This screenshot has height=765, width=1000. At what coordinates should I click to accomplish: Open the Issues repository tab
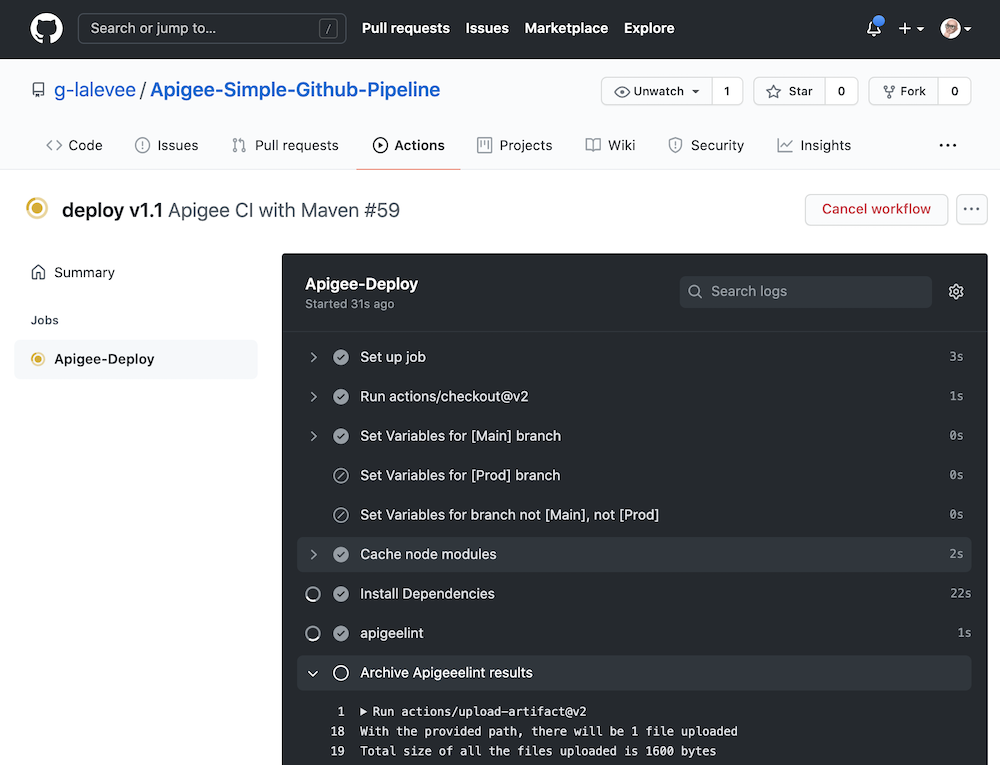click(166, 145)
